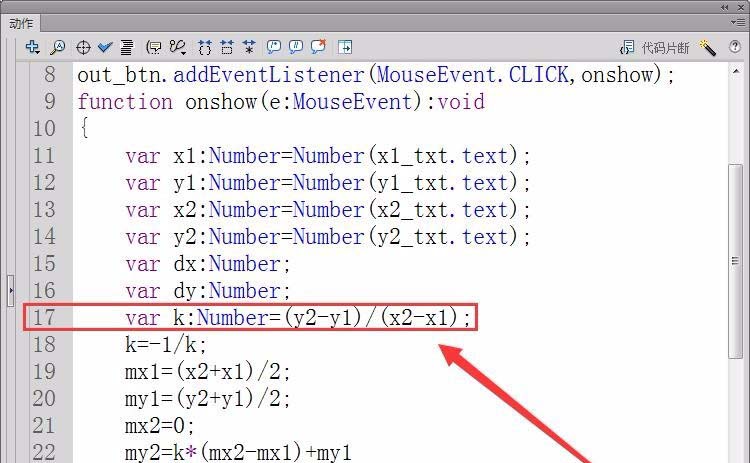Click 'y2_txt.text' on line 14
This screenshot has height=463, width=750.
pyautogui.click(x=442, y=237)
